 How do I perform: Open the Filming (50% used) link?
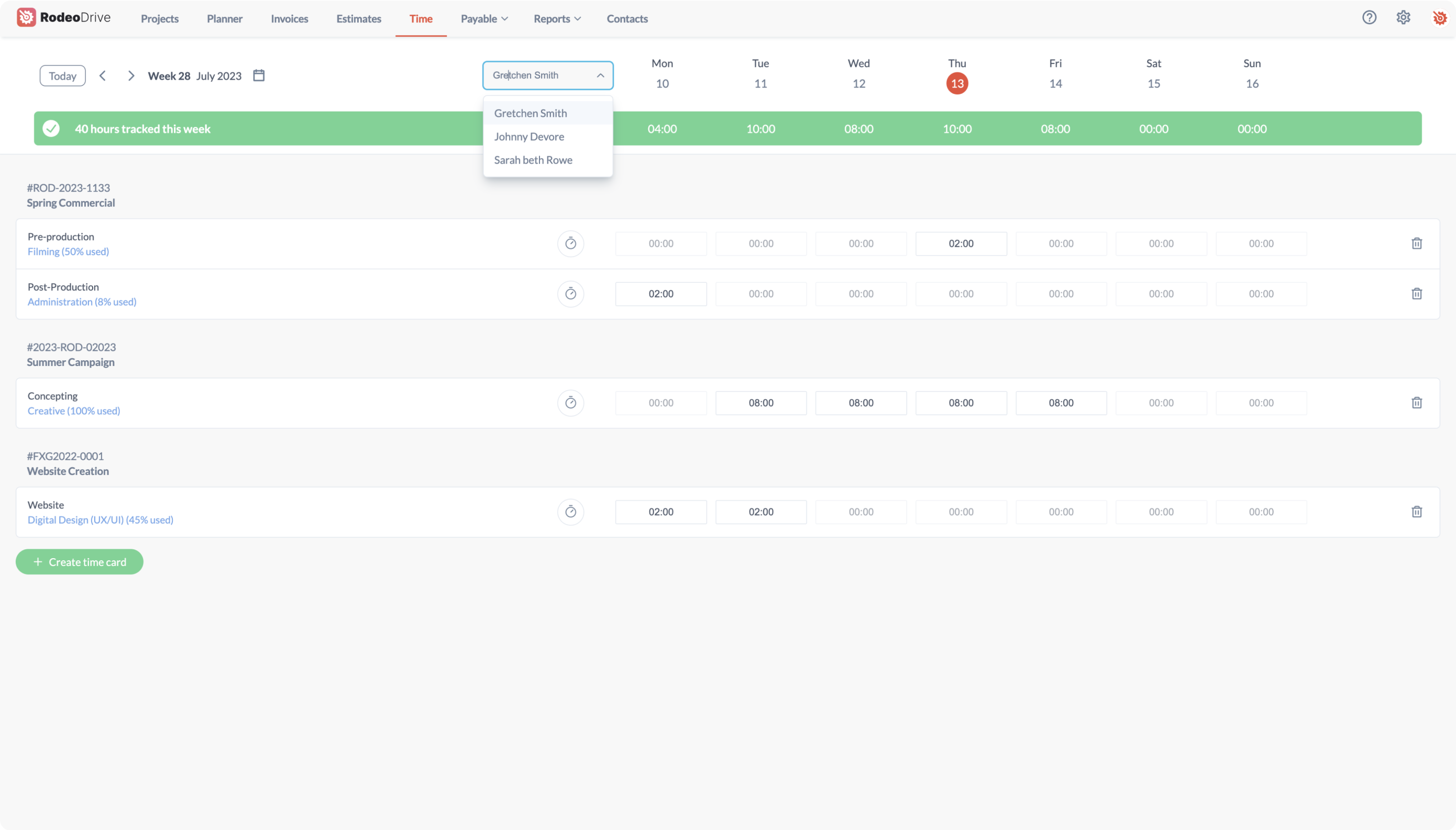coord(68,251)
